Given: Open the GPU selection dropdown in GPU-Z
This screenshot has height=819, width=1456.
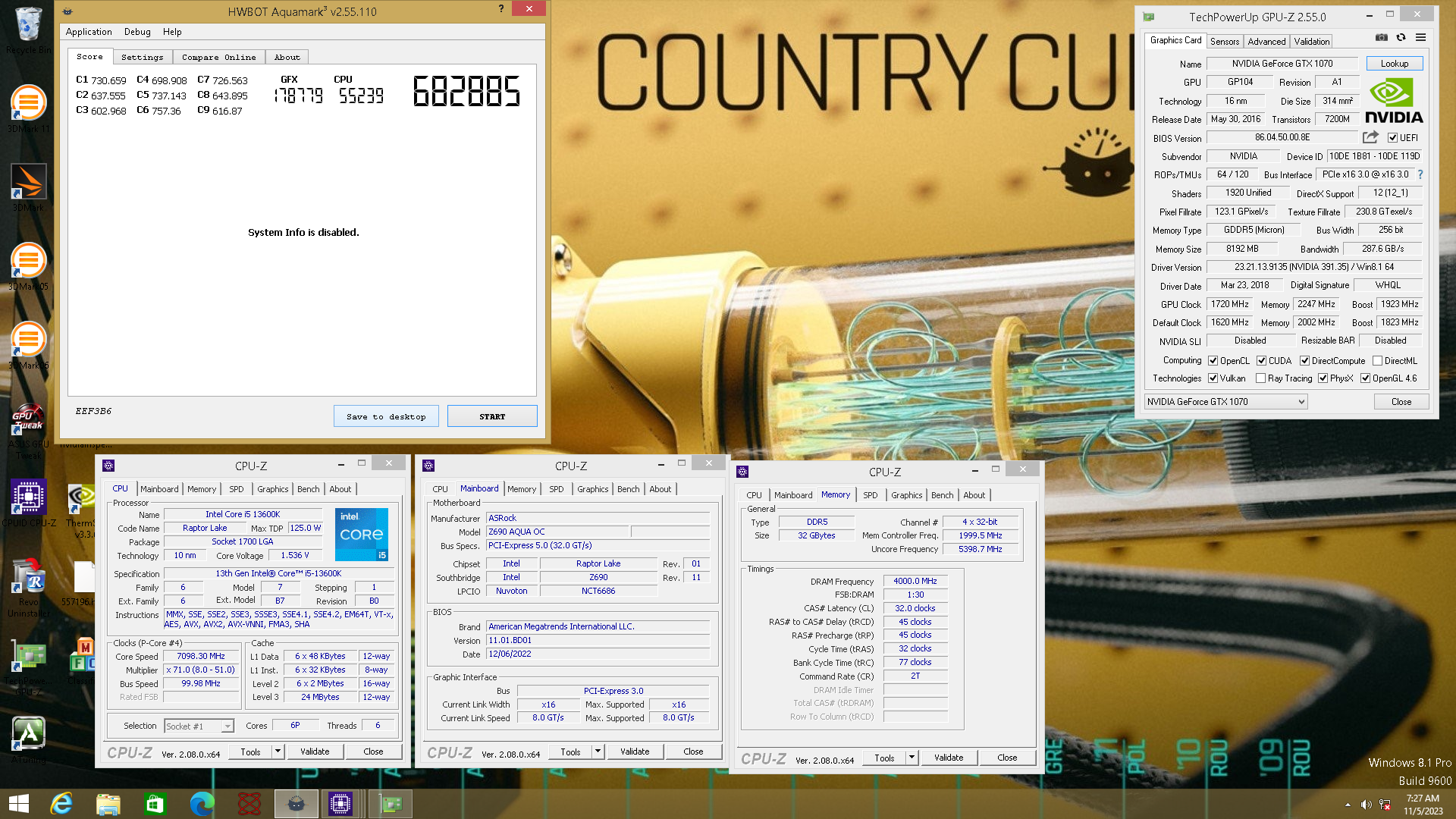Looking at the screenshot, I should pyautogui.click(x=1225, y=402).
